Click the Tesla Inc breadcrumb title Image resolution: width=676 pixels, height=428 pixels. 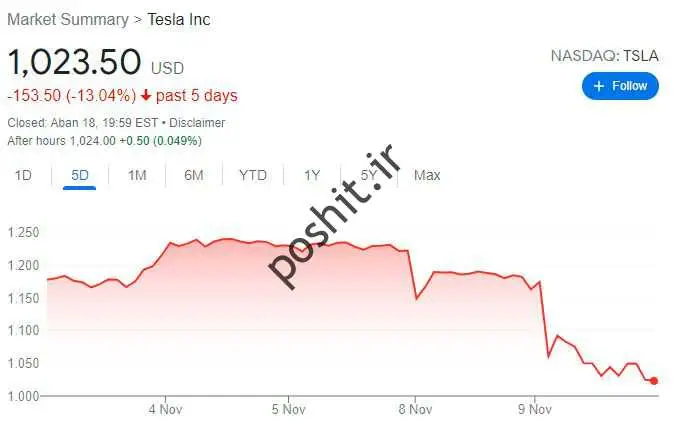[x=179, y=19]
